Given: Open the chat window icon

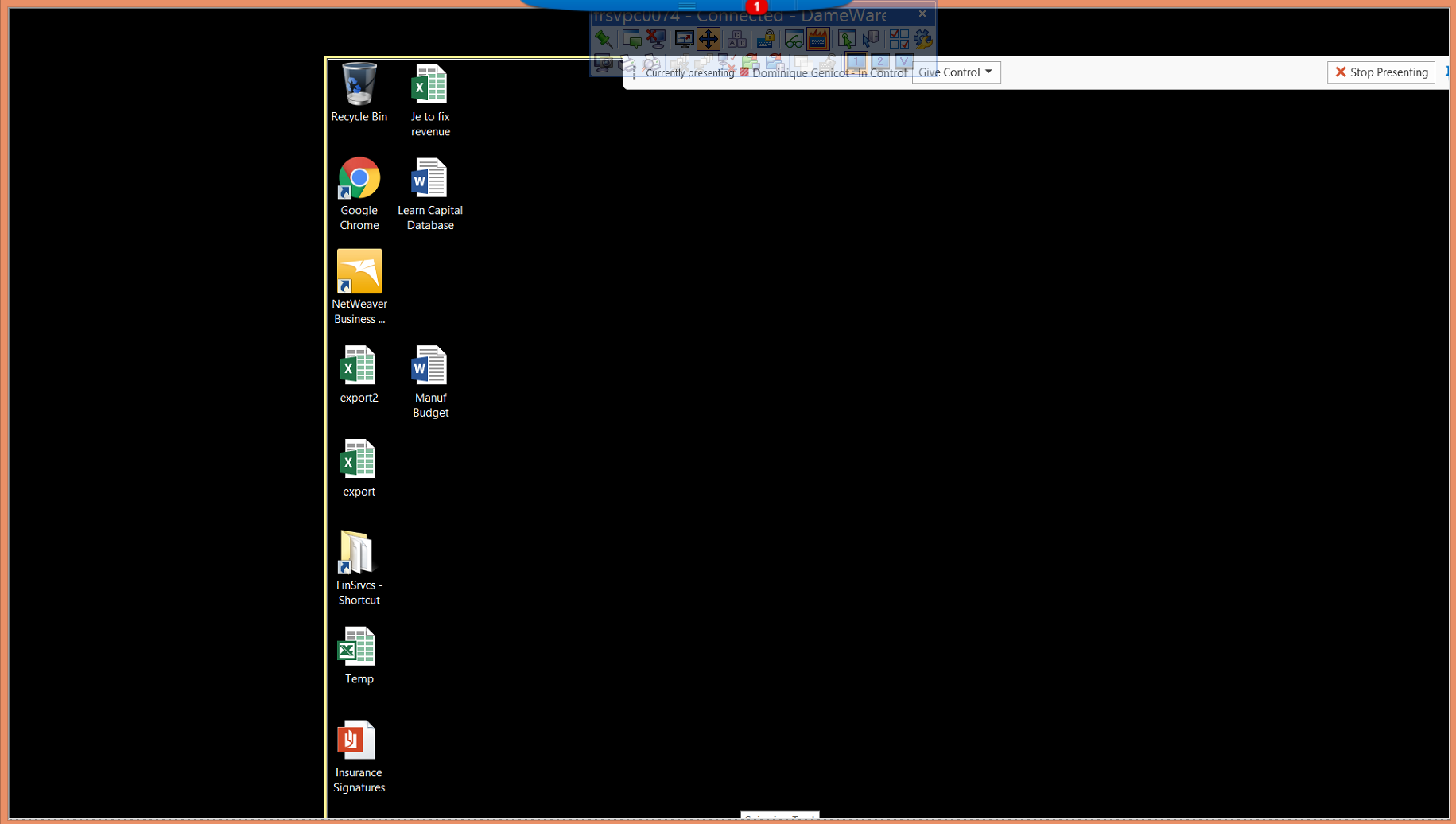Looking at the screenshot, I should click(631, 38).
